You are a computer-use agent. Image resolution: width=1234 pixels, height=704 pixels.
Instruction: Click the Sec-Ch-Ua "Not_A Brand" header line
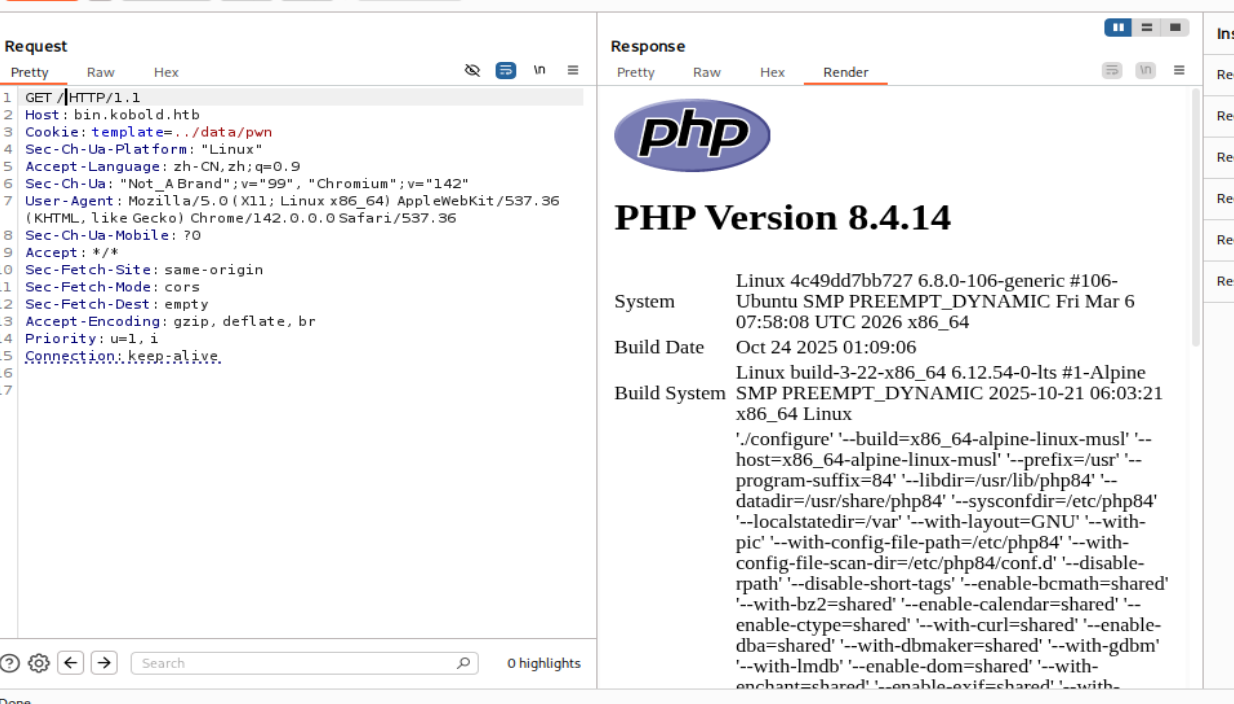click(247, 183)
